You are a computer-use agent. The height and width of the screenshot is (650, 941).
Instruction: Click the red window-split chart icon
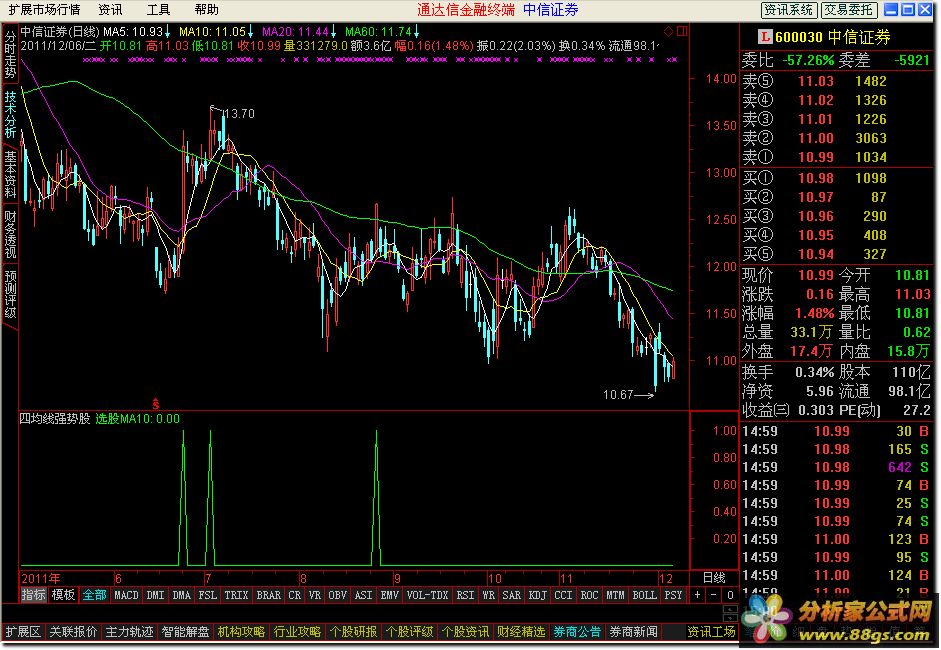[682, 31]
